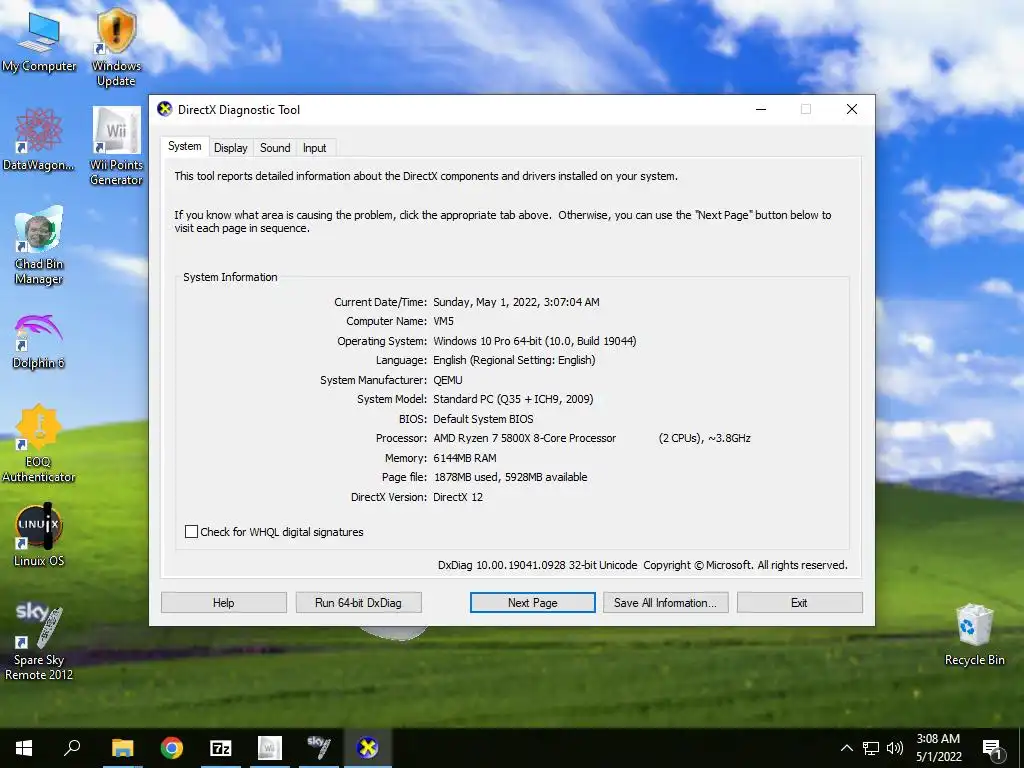The image size is (1024, 768).
Task: Select the Recycle Bin on the desktop
Action: click(x=974, y=635)
